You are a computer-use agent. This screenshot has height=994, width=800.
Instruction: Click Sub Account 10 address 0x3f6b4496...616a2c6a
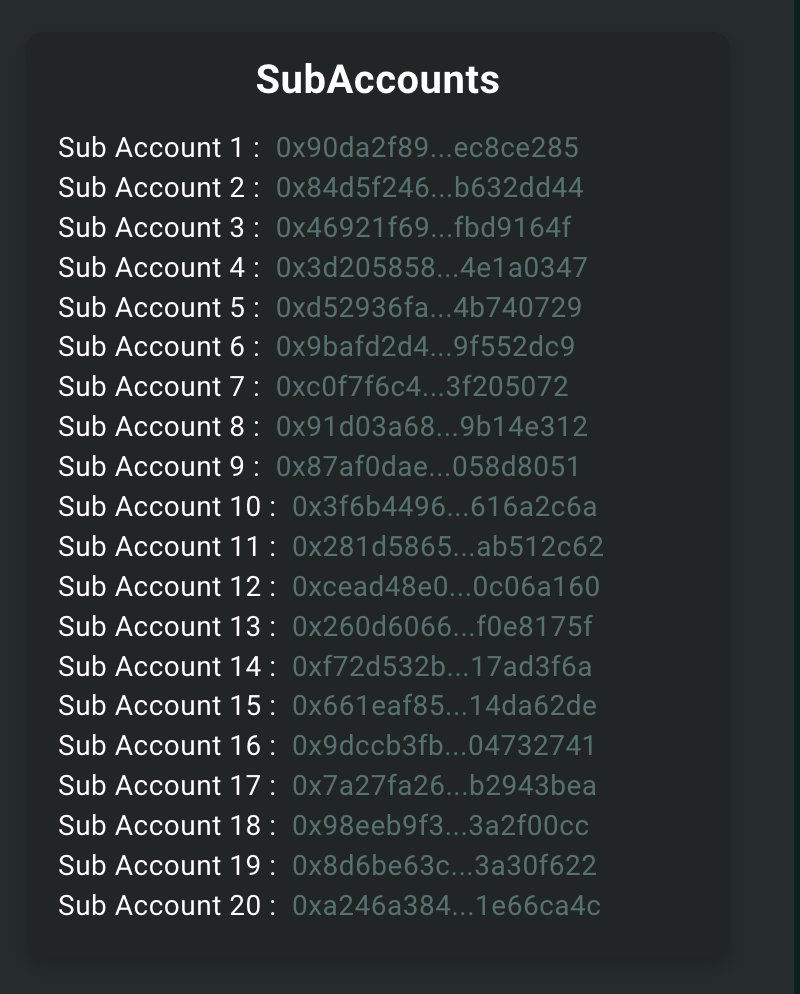coord(444,507)
